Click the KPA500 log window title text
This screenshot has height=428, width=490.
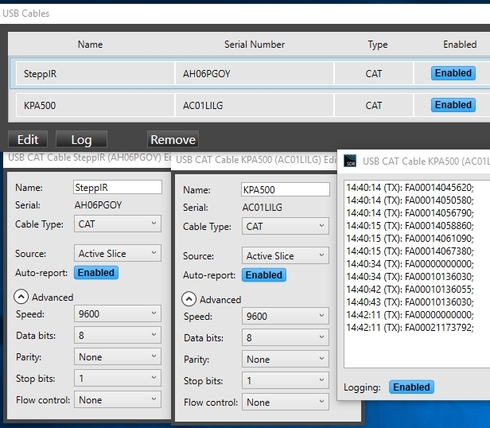(426, 161)
